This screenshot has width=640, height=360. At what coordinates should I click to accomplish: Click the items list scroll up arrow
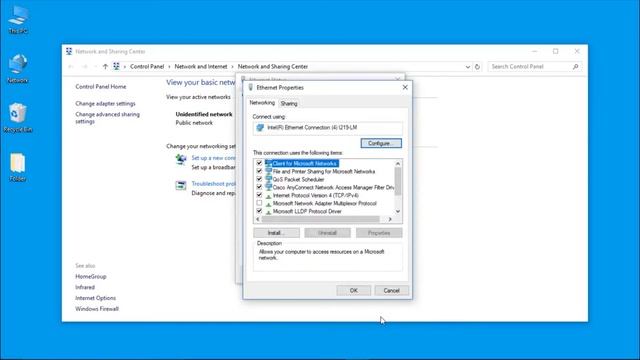398,164
